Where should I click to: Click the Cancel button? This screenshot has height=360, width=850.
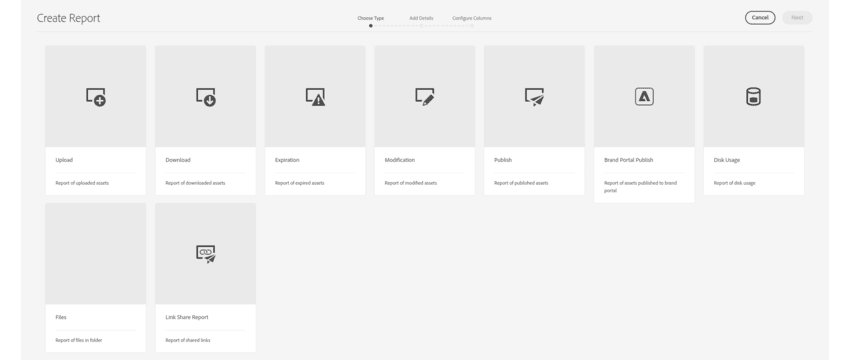tap(760, 18)
